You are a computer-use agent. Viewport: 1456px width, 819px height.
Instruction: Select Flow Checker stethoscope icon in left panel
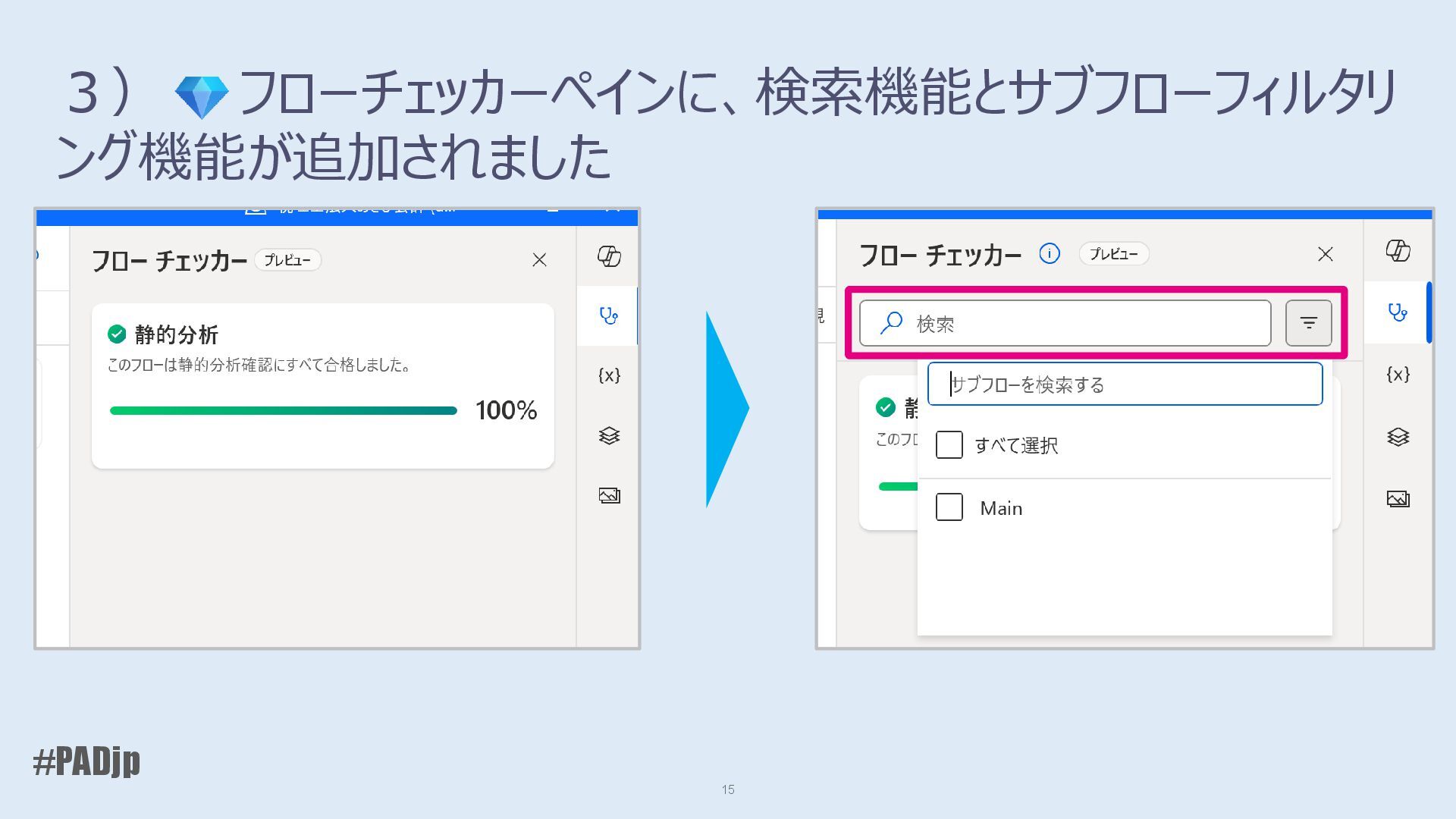tap(609, 315)
